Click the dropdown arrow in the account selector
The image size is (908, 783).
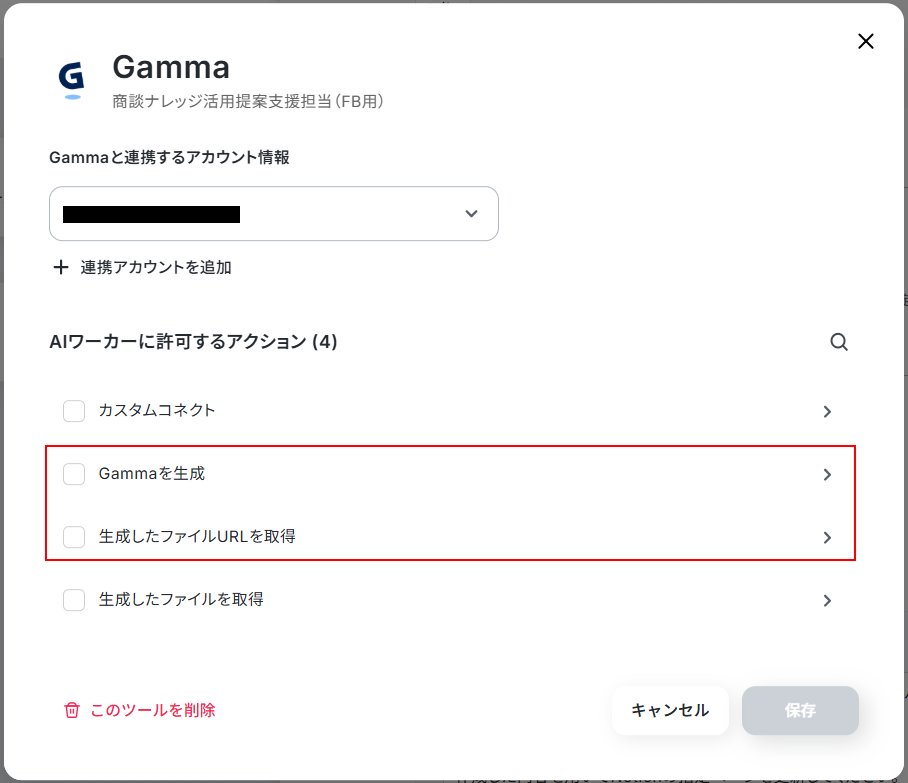point(471,214)
